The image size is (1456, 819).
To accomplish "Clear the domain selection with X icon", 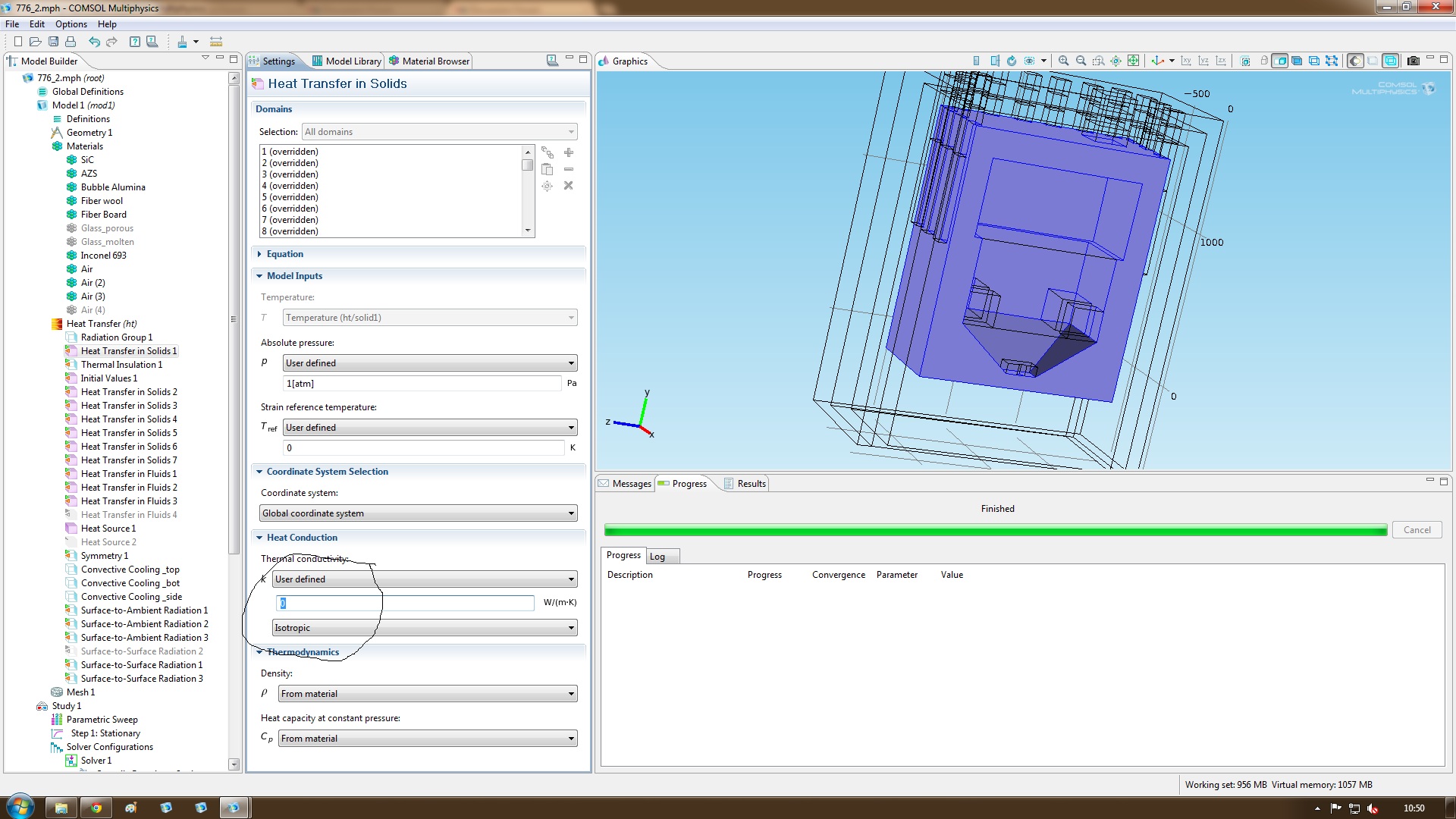I will (x=569, y=186).
